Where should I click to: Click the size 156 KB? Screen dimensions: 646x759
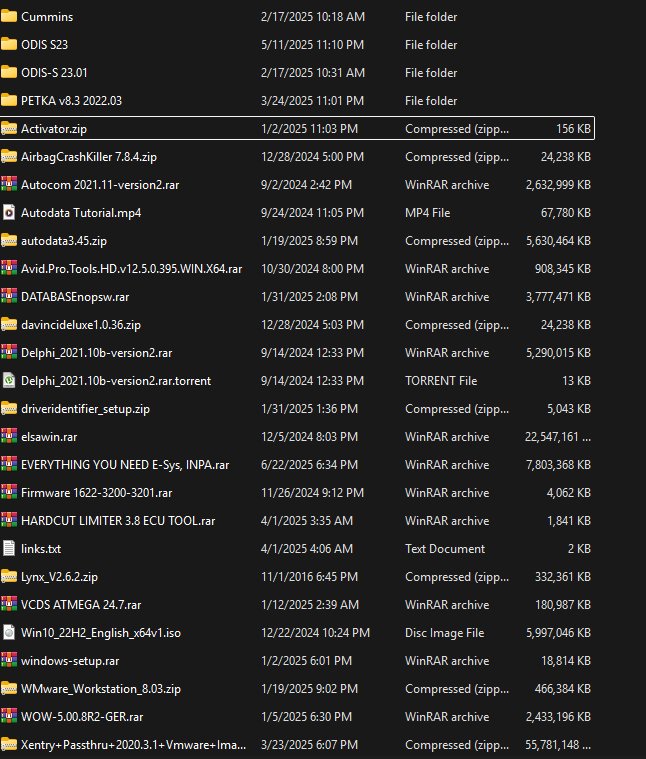point(573,129)
